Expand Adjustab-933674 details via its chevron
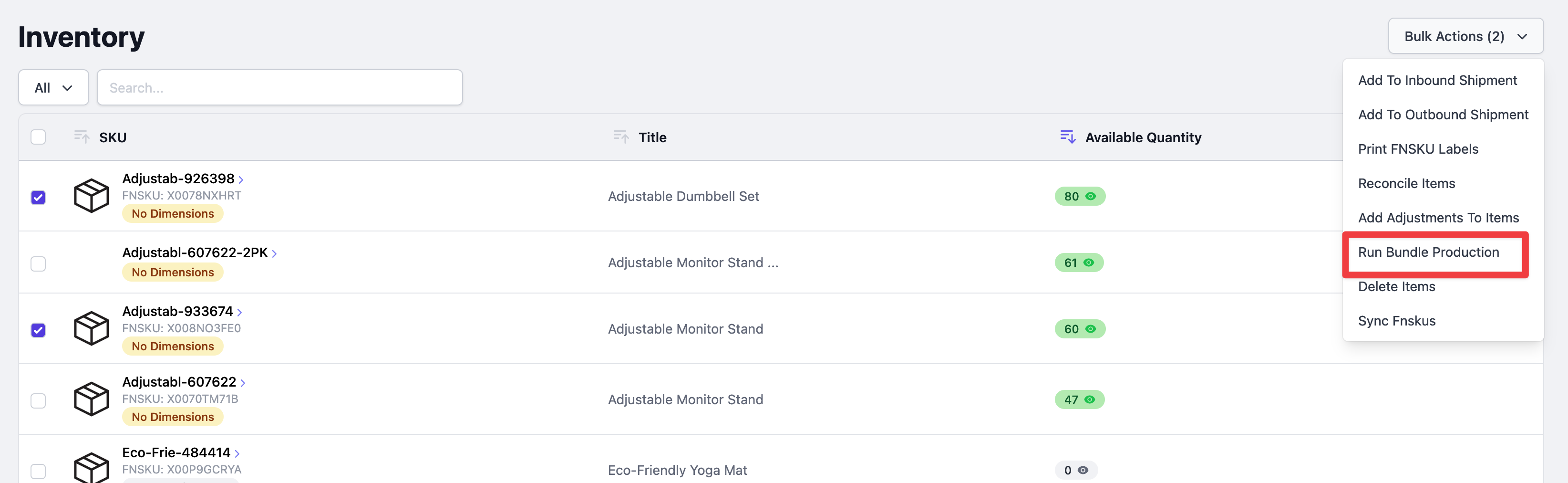Screen dimensions: 1568x483 click(x=240, y=313)
